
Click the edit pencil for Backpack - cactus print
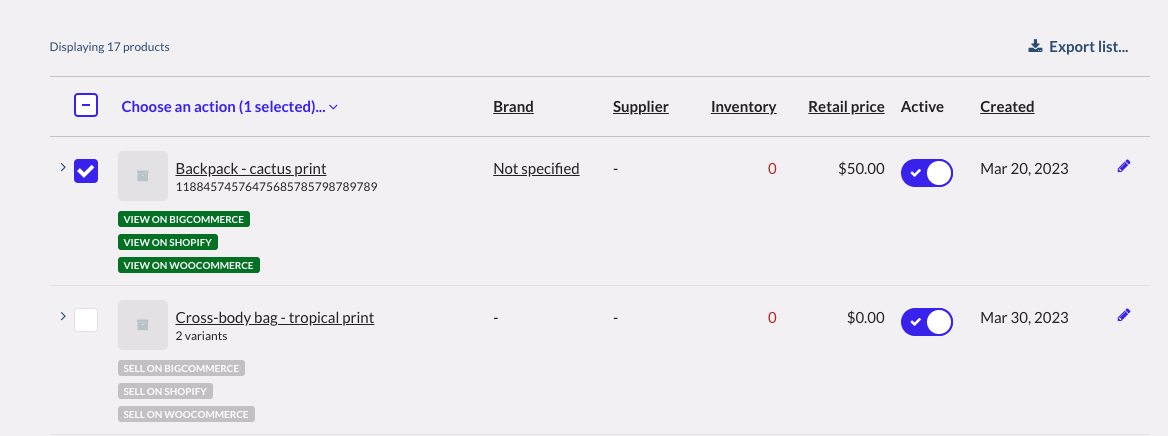(x=1123, y=168)
